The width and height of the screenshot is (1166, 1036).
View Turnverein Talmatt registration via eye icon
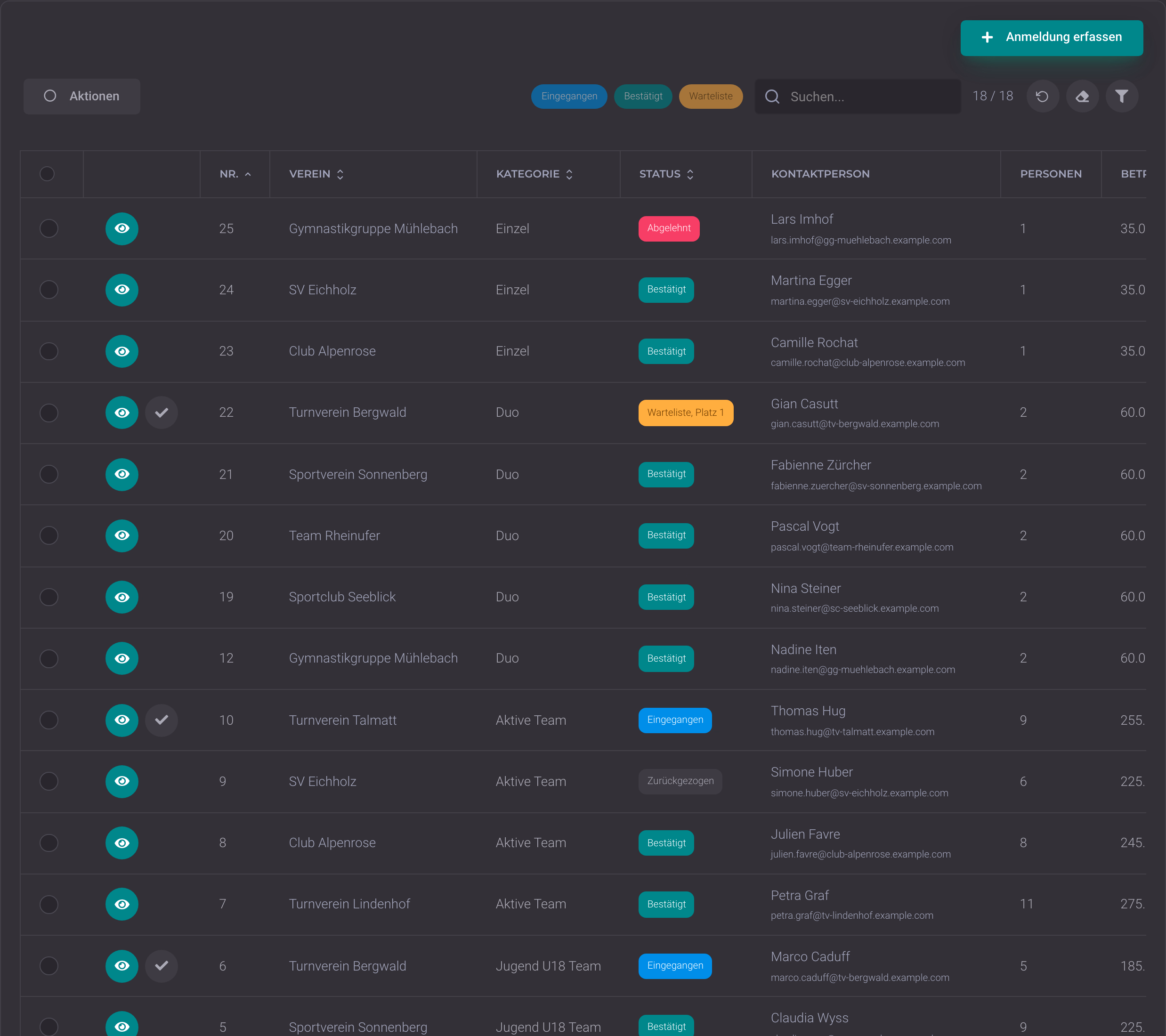[x=122, y=720]
